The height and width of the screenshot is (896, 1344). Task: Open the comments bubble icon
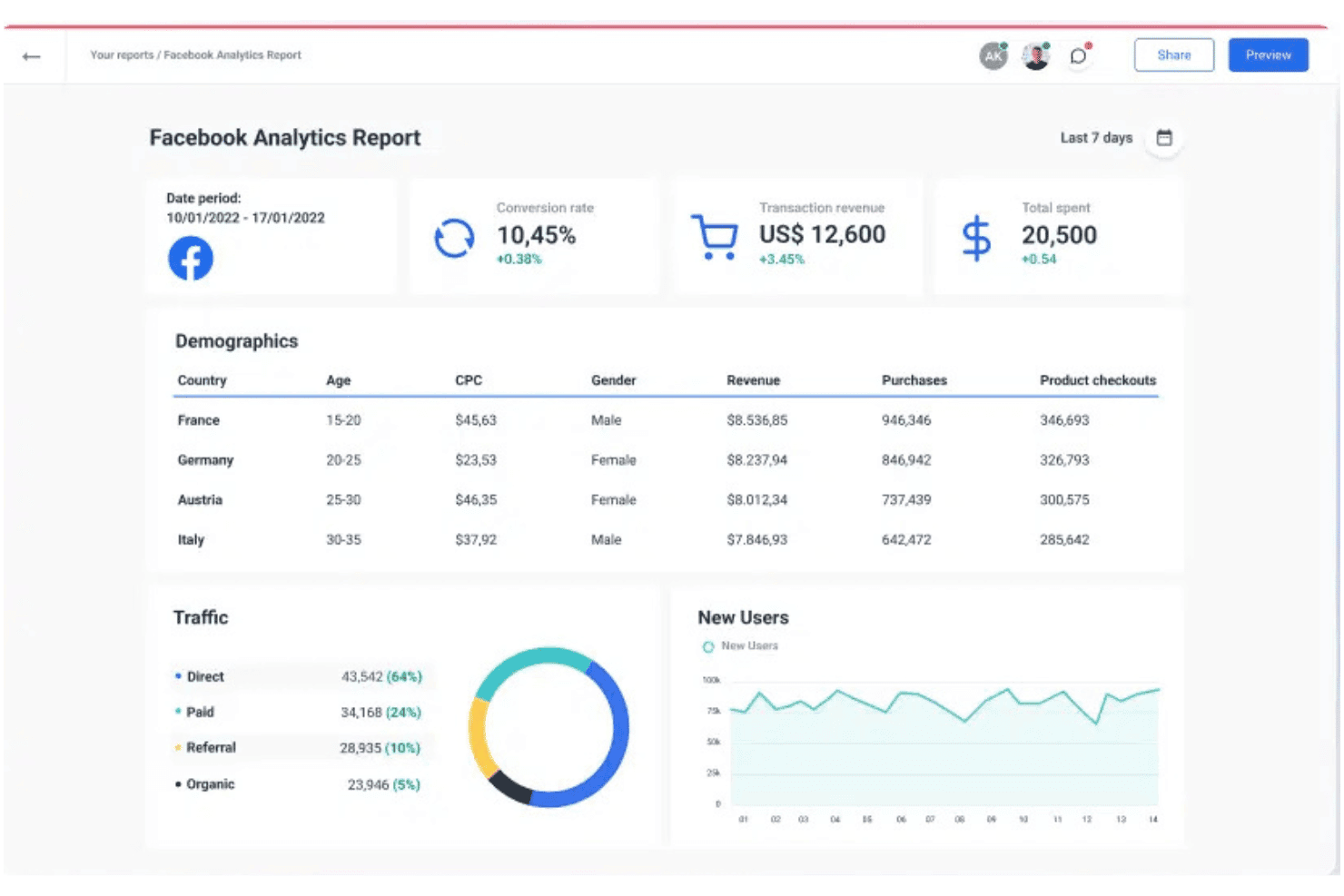[x=1078, y=56]
